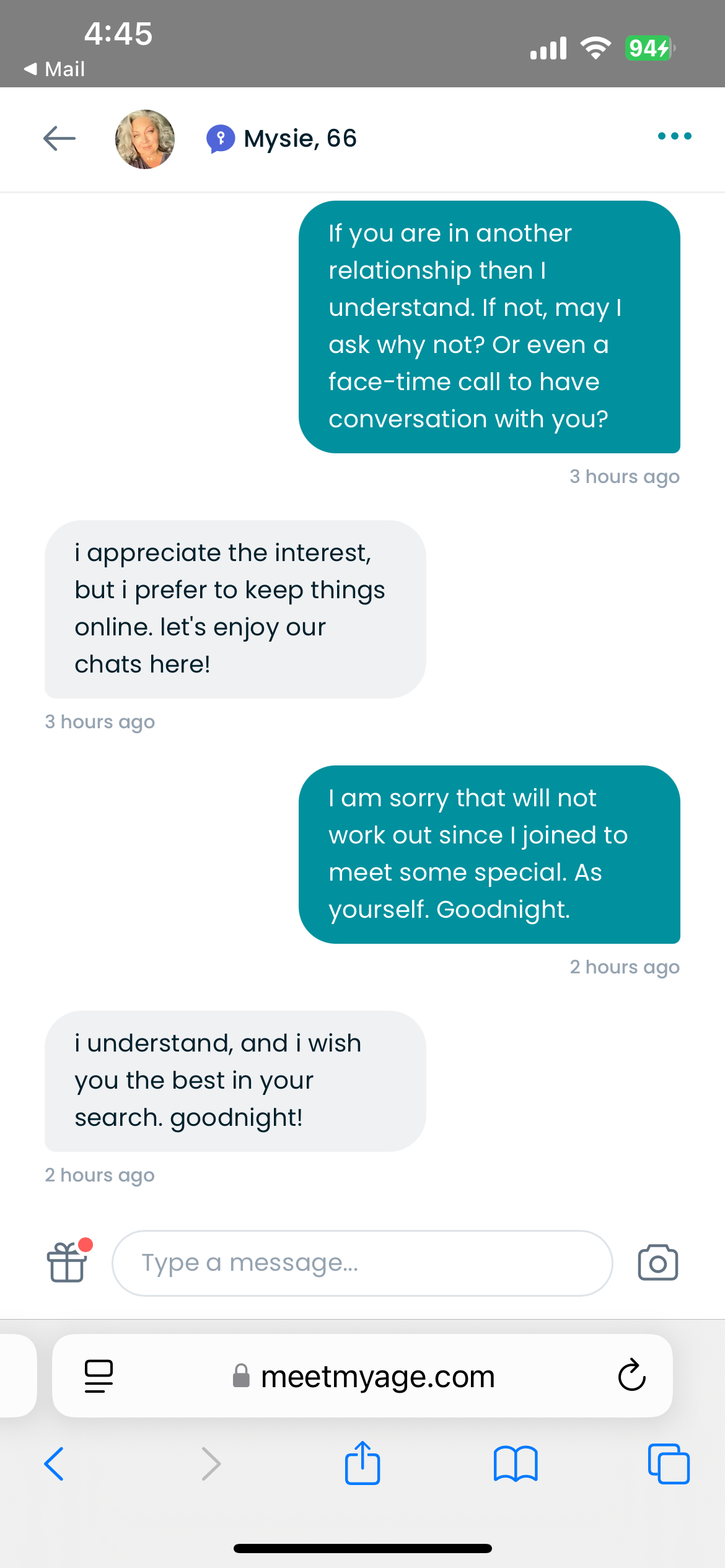This screenshot has height=1568, width=725.
Task: Open Safari bookmarks
Action: (x=516, y=1464)
